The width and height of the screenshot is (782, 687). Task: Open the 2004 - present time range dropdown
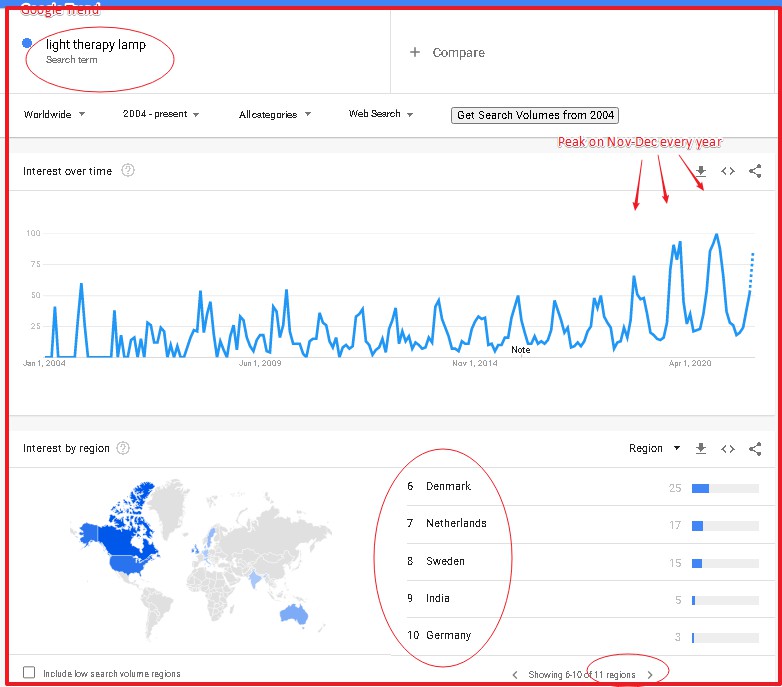click(161, 114)
